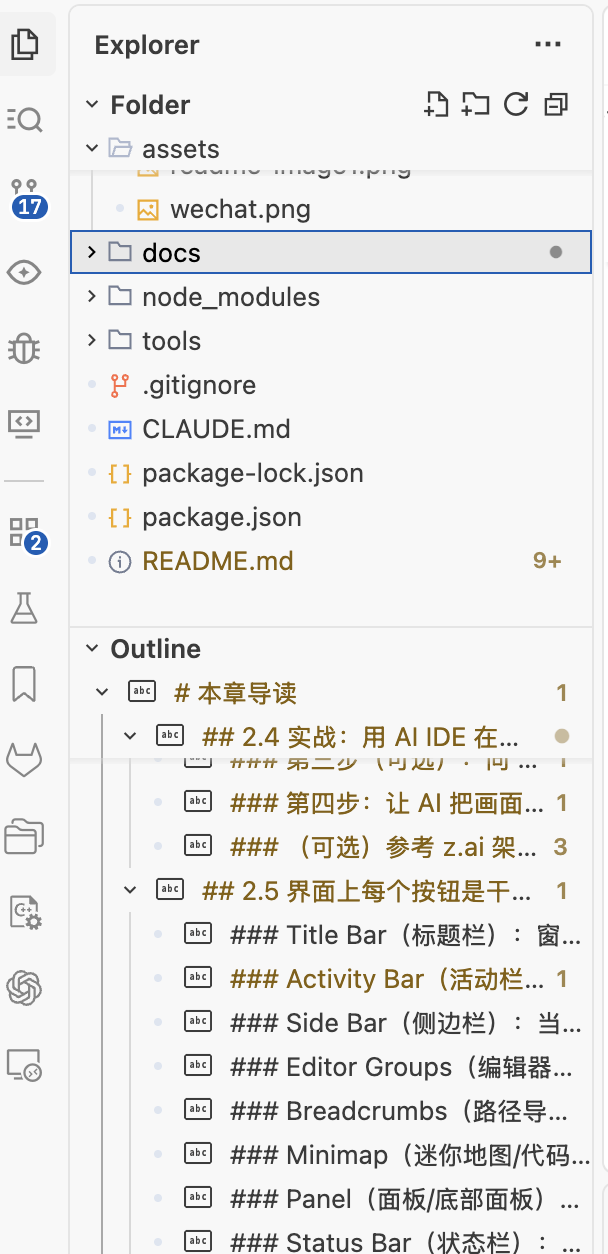608x1254 pixels.
Task: Collapse the 2.5 outline heading
Action: point(129,890)
